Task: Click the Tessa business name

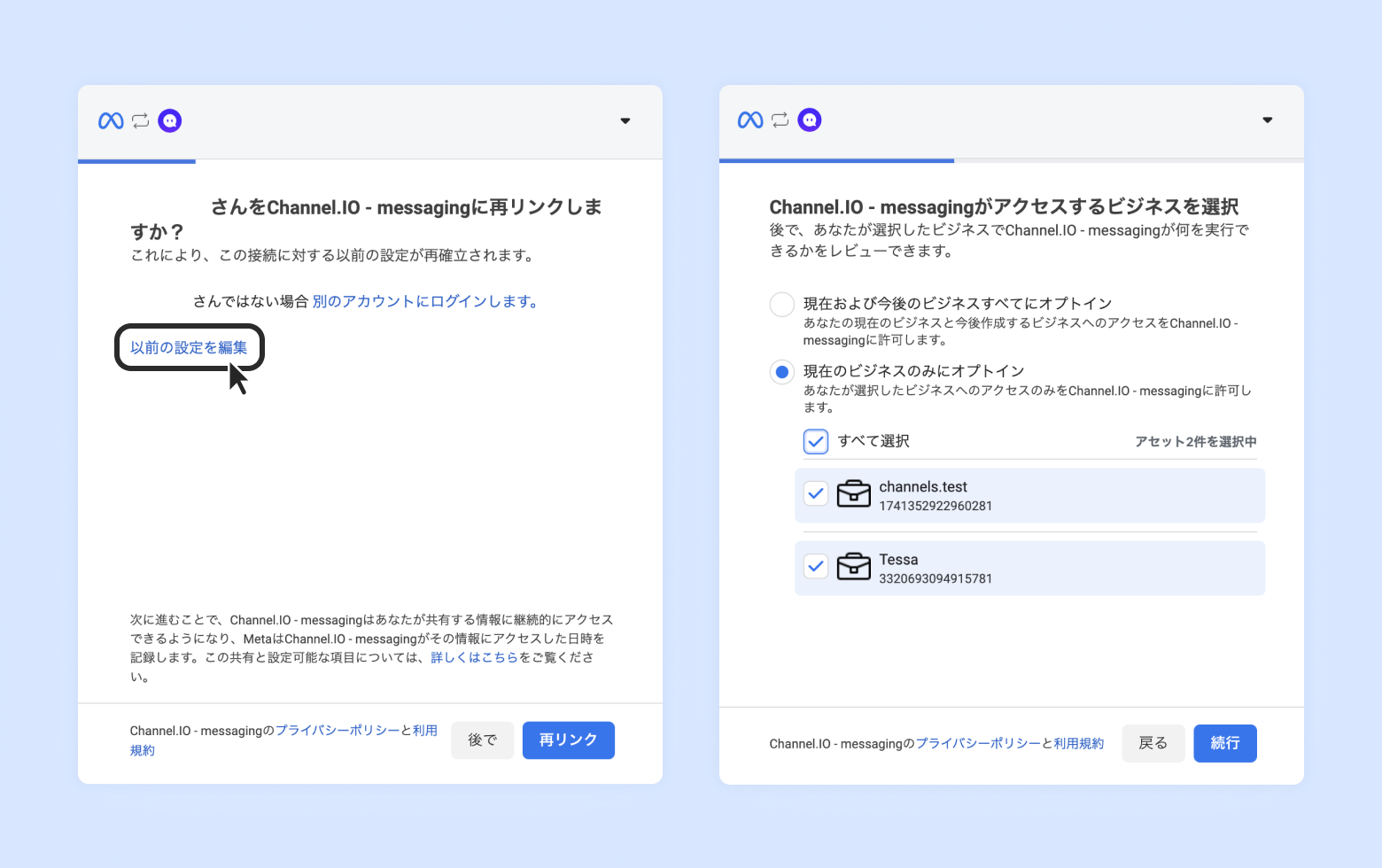Action: [x=898, y=559]
